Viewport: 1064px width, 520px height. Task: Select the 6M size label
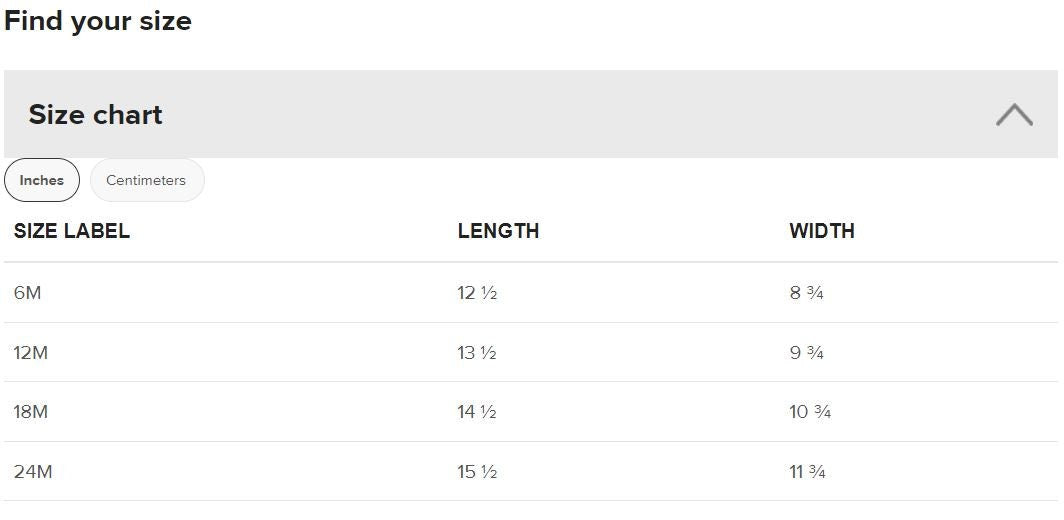pos(28,293)
